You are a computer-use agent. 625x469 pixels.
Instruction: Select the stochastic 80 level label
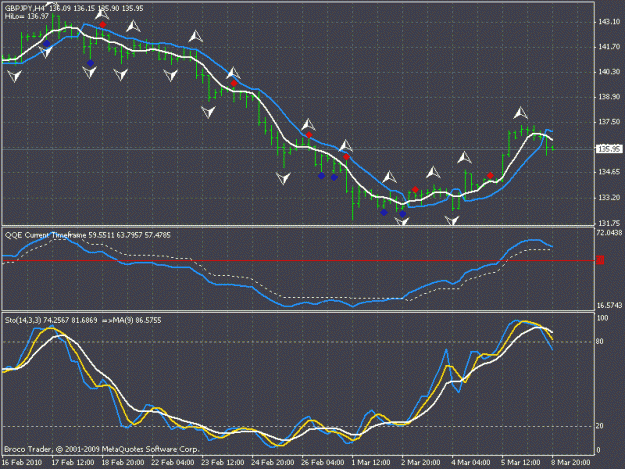[600, 341]
